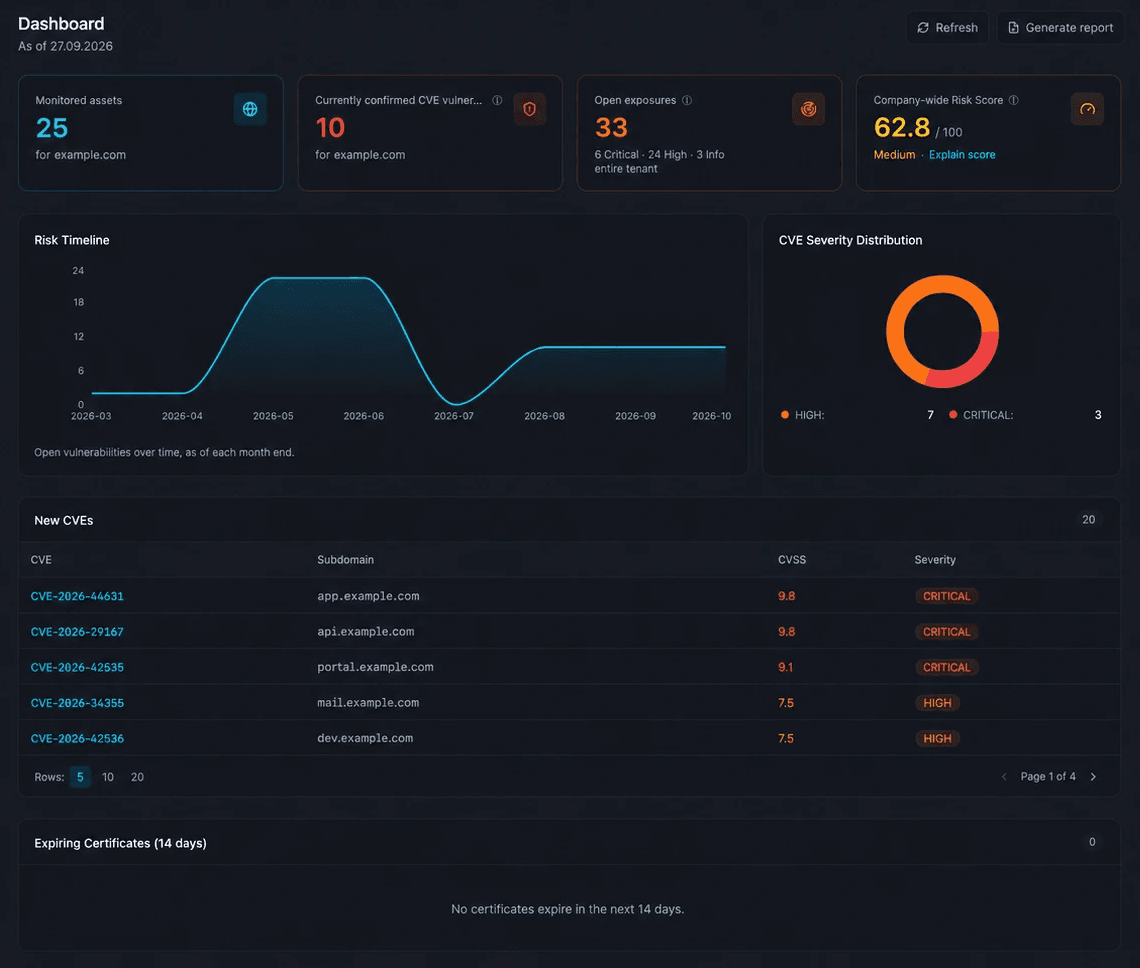Click the CVSS column header
Image resolution: width=1140 pixels, height=968 pixels.
pos(792,559)
